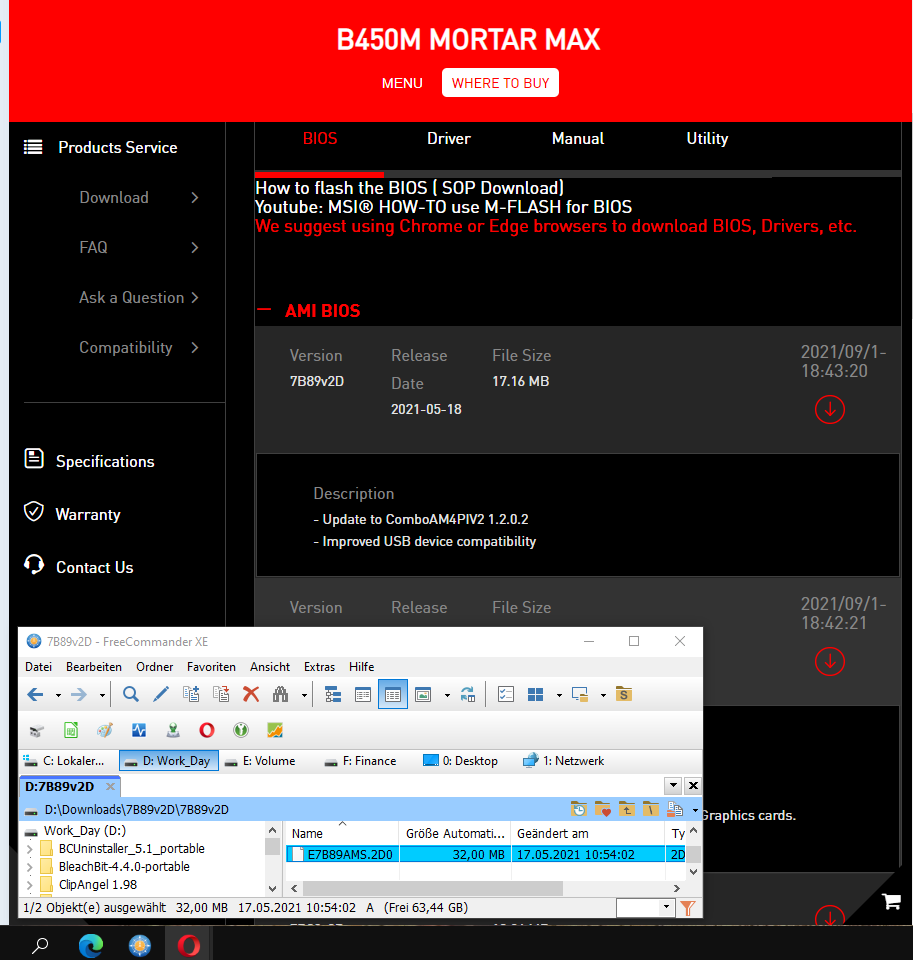The height and width of the screenshot is (960, 913).
Task: Open the back history dropdown arrow
Action: pos(58,696)
